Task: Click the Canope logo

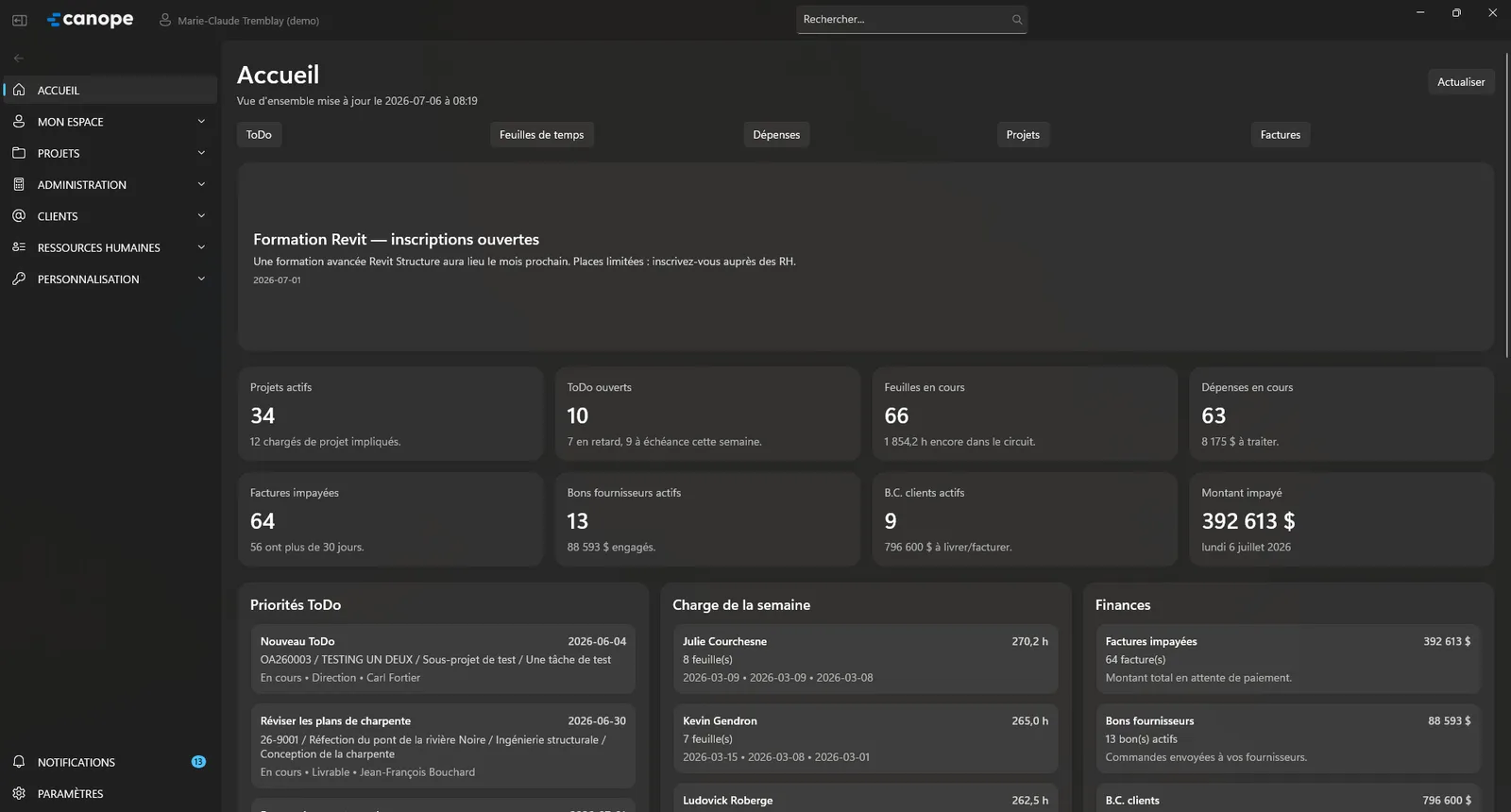Action: pyautogui.click(x=91, y=19)
